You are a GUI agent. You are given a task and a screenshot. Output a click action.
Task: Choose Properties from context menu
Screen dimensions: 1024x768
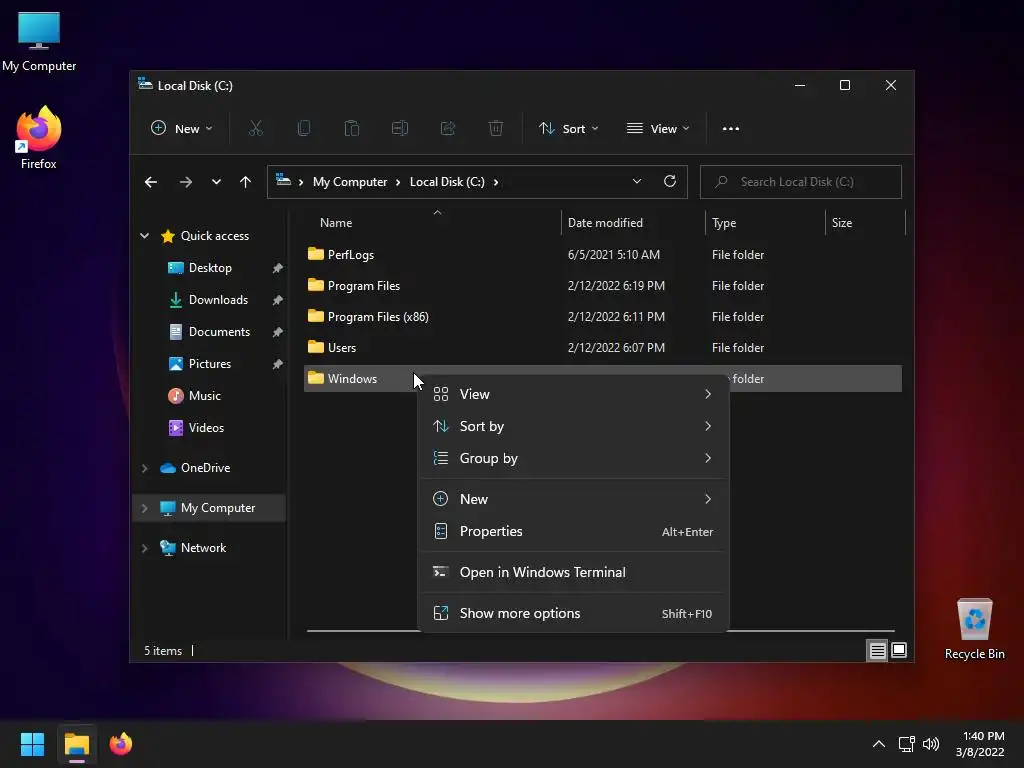click(x=573, y=532)
